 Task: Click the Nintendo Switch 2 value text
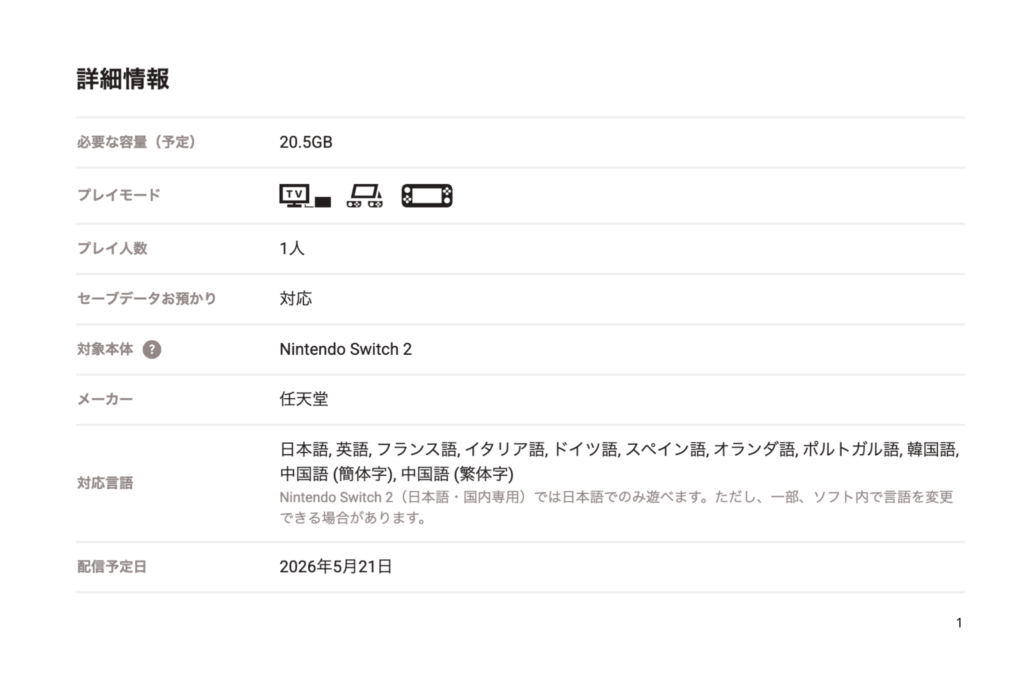pyautogui.click(x=345, y=349)
